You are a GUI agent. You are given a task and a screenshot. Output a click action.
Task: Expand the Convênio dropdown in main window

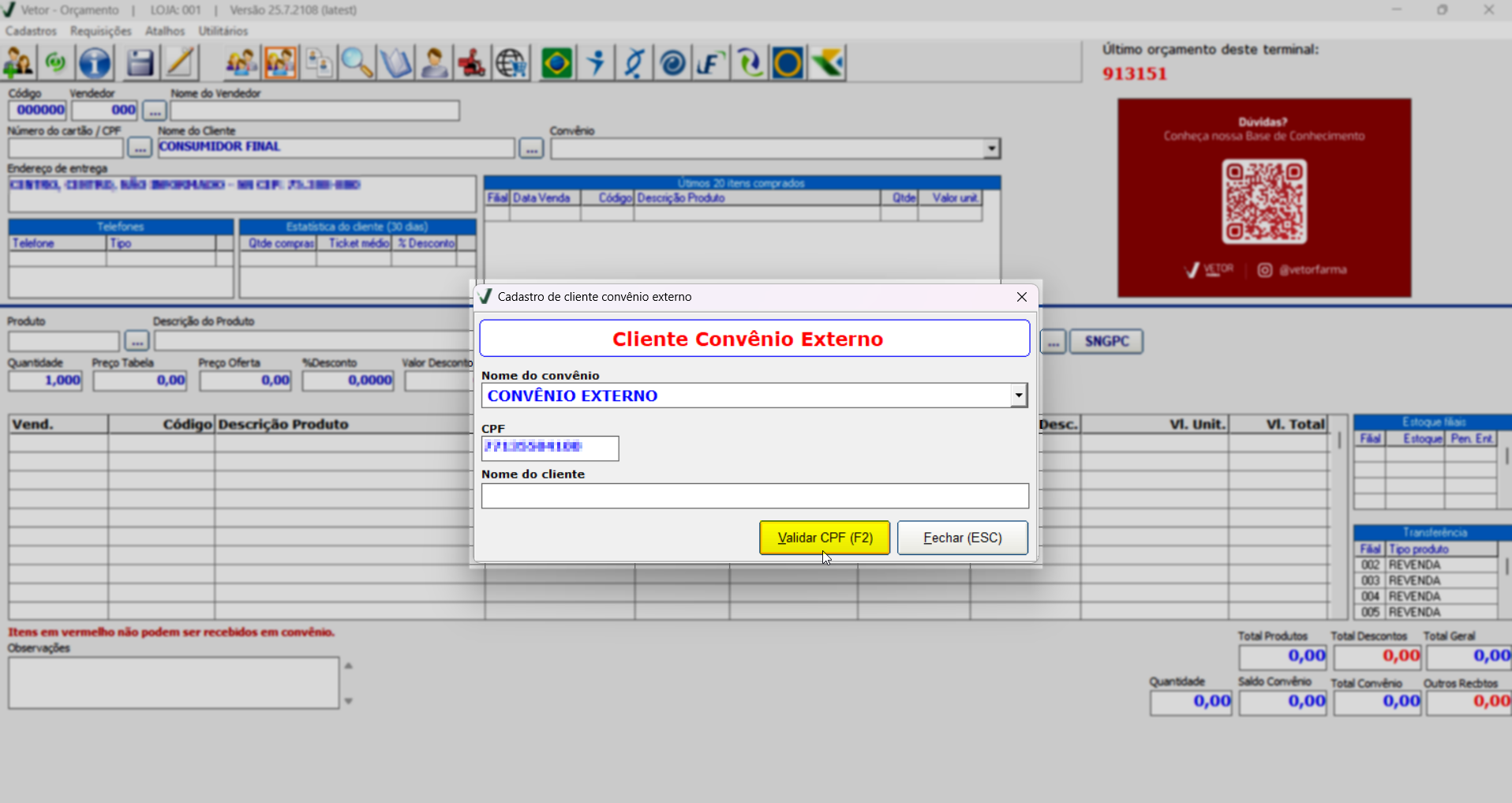coord(991,148)
